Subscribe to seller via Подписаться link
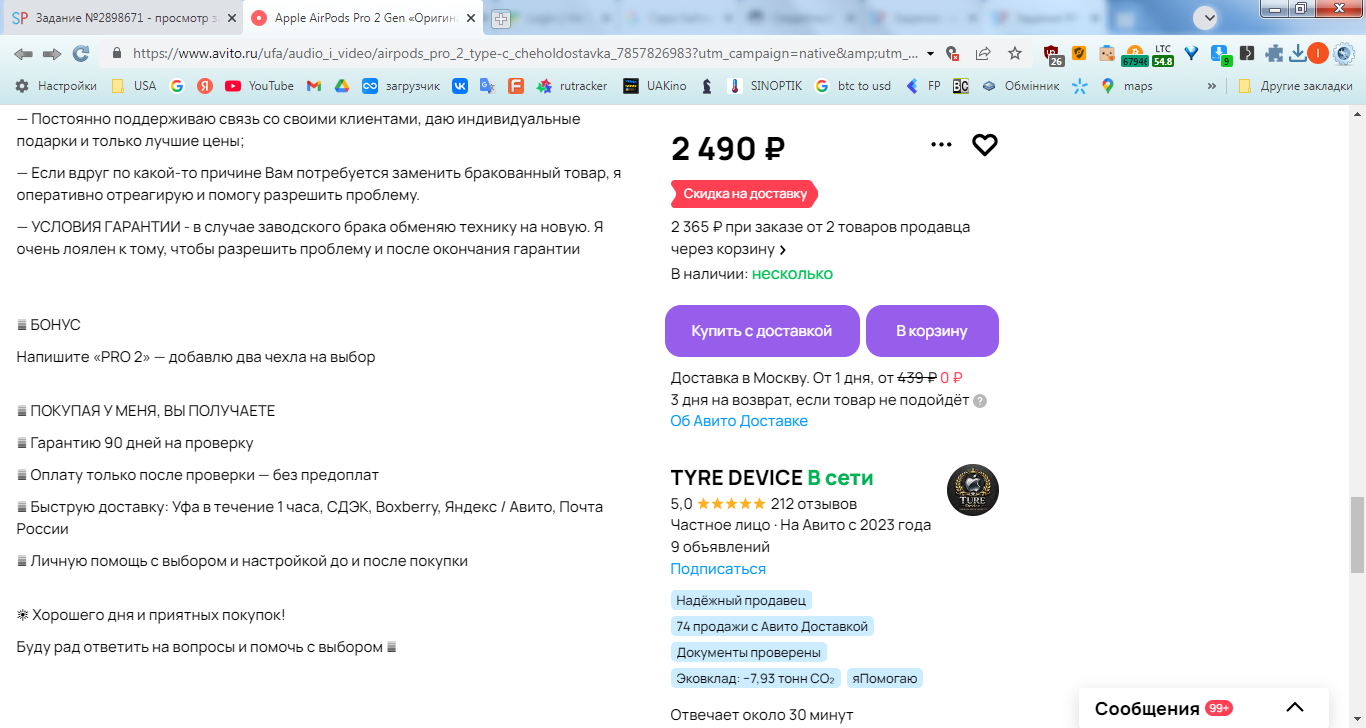This screenshot has height=728, width=1366. 718,569
